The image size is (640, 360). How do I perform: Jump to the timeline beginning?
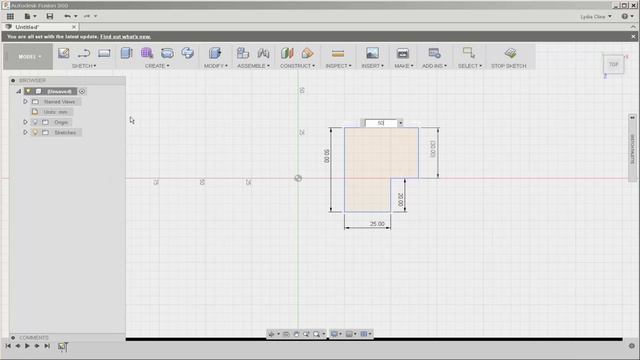click(8, 346)
